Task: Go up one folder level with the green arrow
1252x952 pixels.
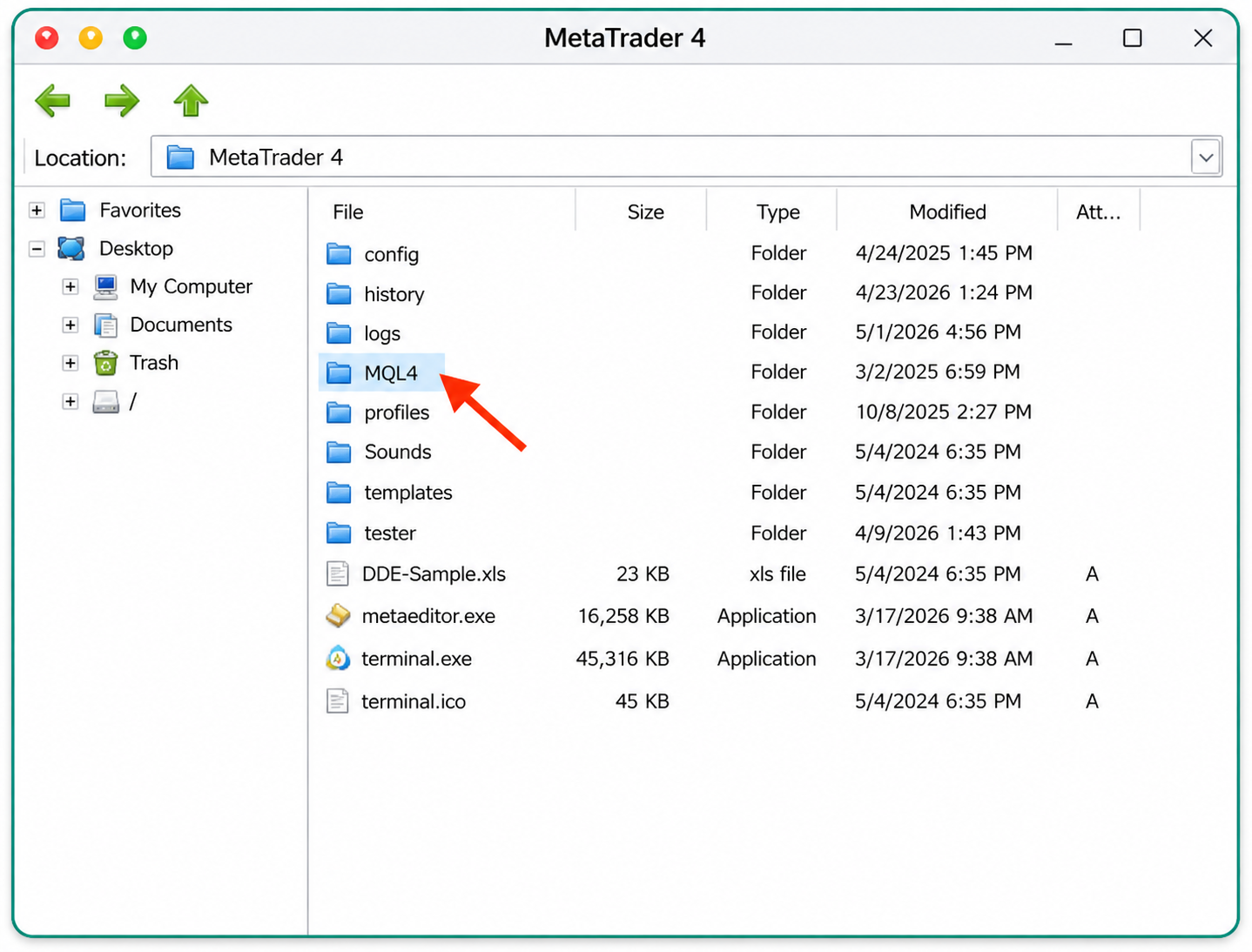Action: click(x=191, y=101)
